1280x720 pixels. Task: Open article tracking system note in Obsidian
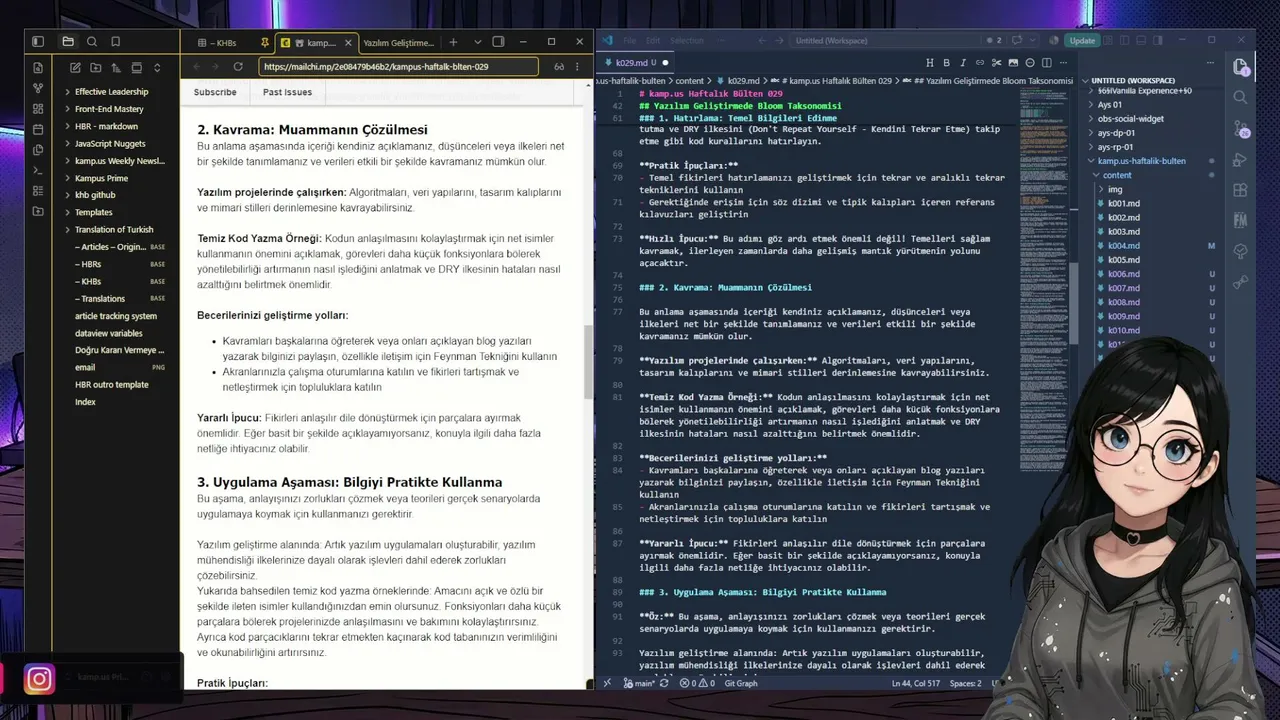116,316
